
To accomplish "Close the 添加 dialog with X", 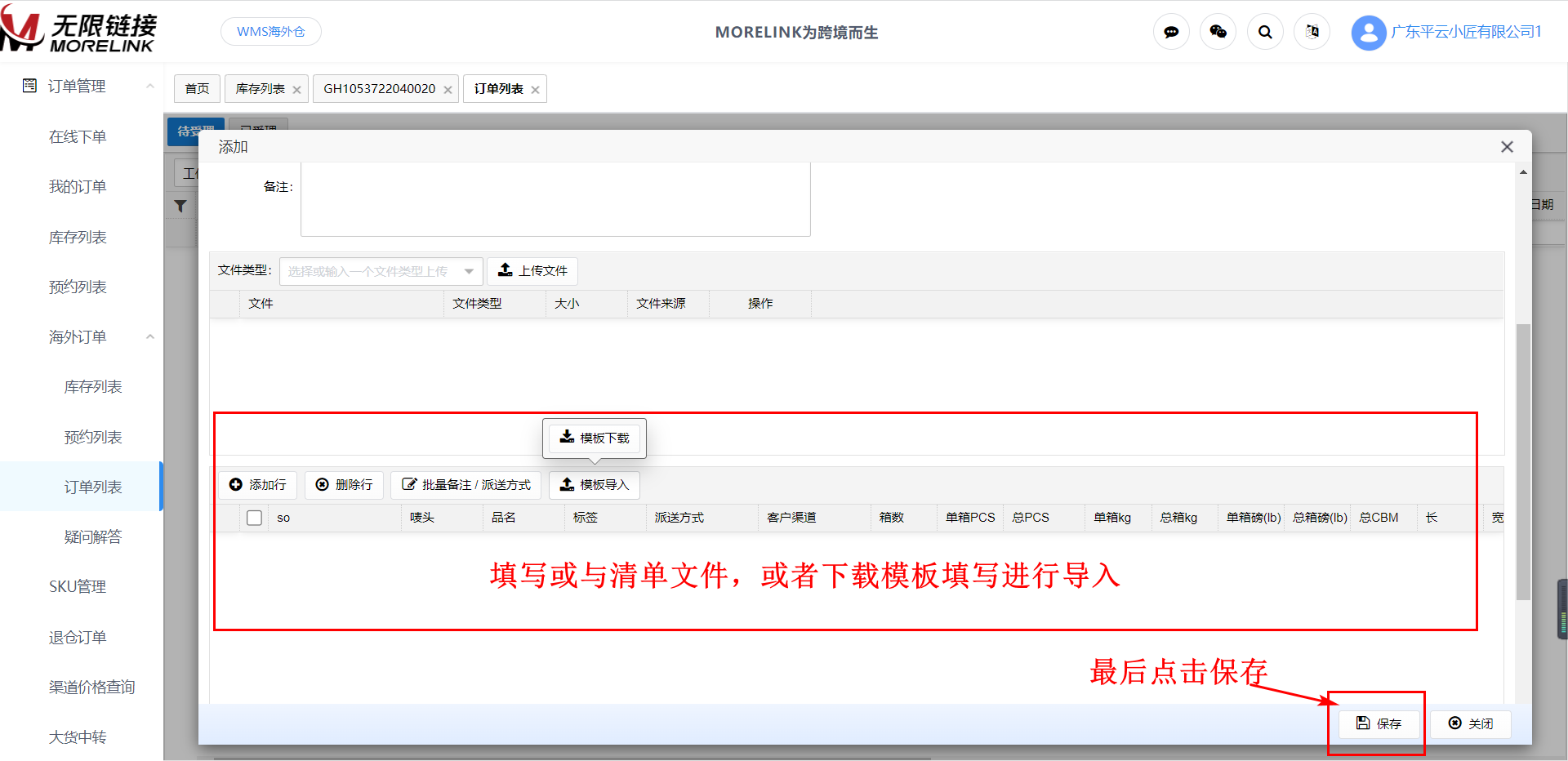I will pos(1507,147).
